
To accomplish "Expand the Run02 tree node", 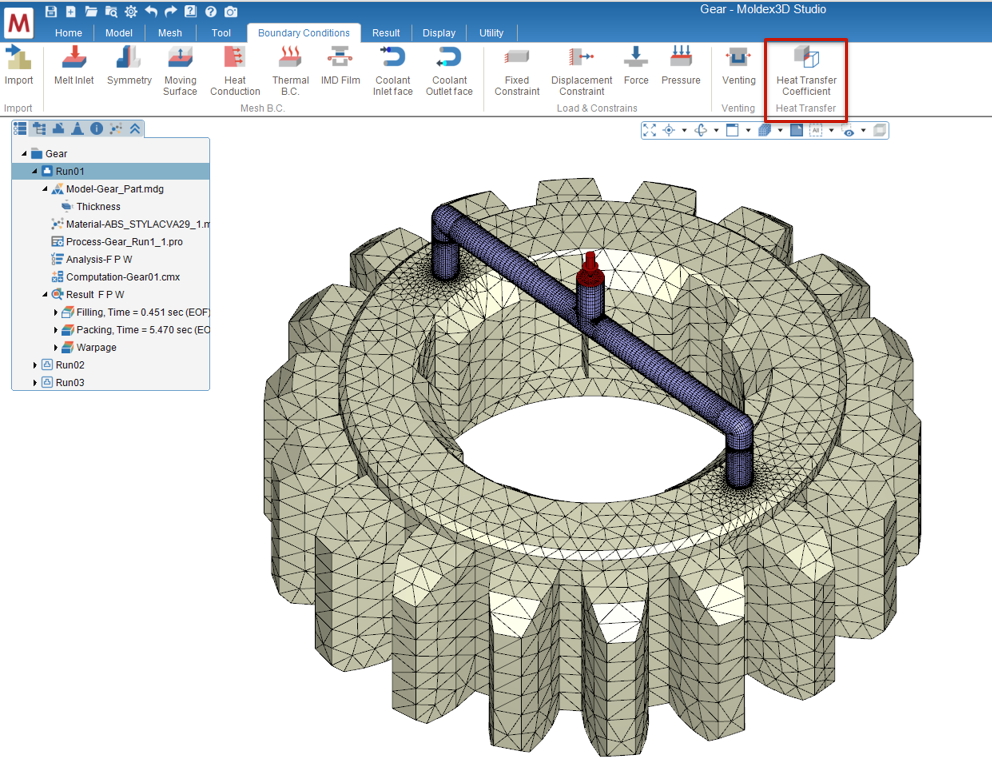I will [35, 365].
